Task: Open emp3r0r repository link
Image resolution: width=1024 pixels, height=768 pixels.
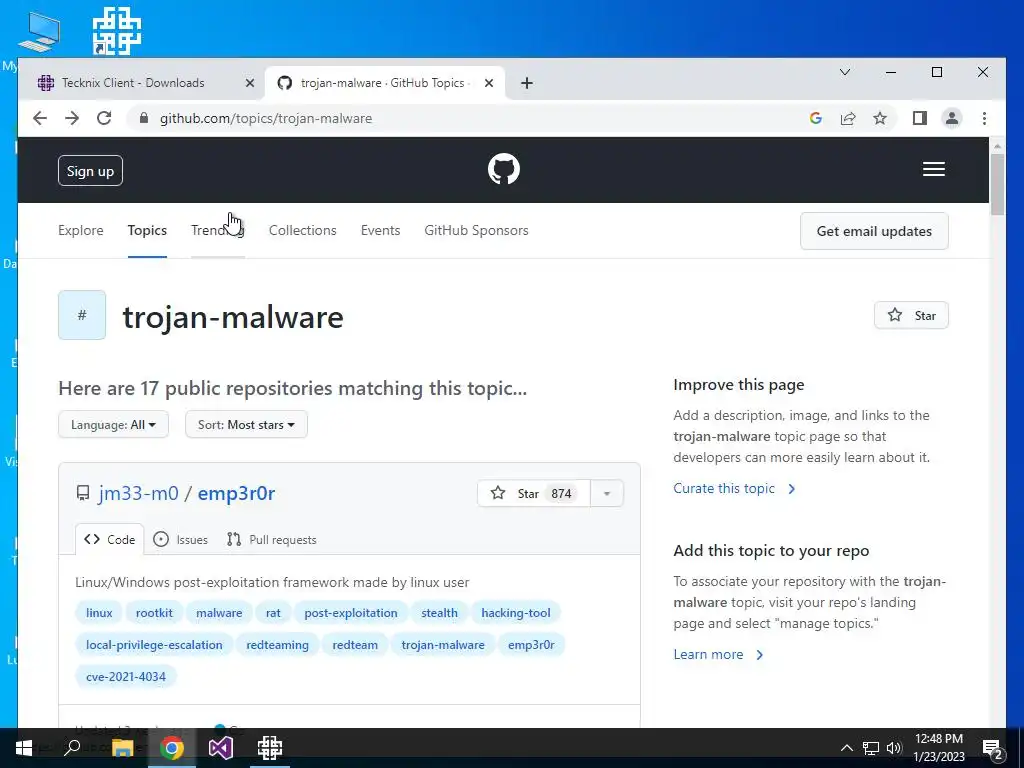Action: pos(236,493)
